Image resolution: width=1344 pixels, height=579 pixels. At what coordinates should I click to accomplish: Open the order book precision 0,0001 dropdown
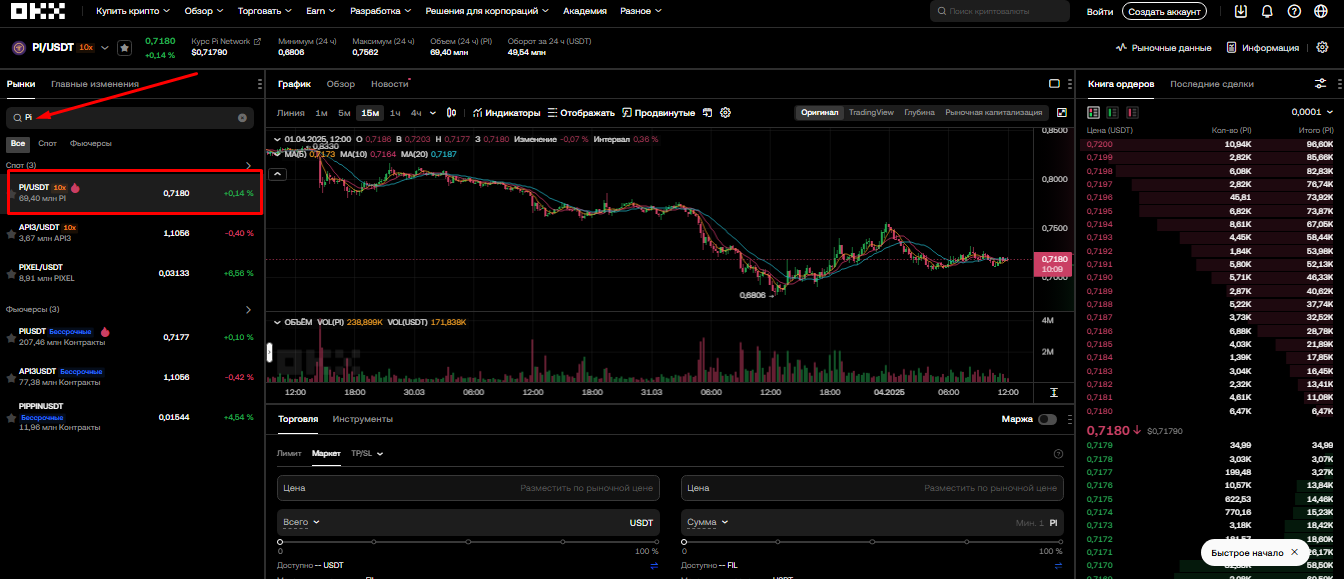click(x=1312, y=112)
